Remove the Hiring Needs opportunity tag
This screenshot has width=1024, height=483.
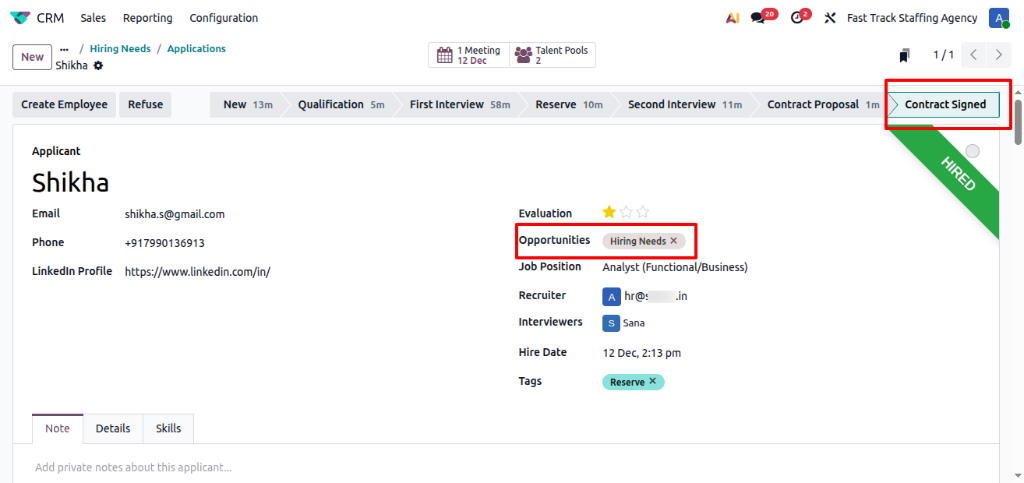674,241
